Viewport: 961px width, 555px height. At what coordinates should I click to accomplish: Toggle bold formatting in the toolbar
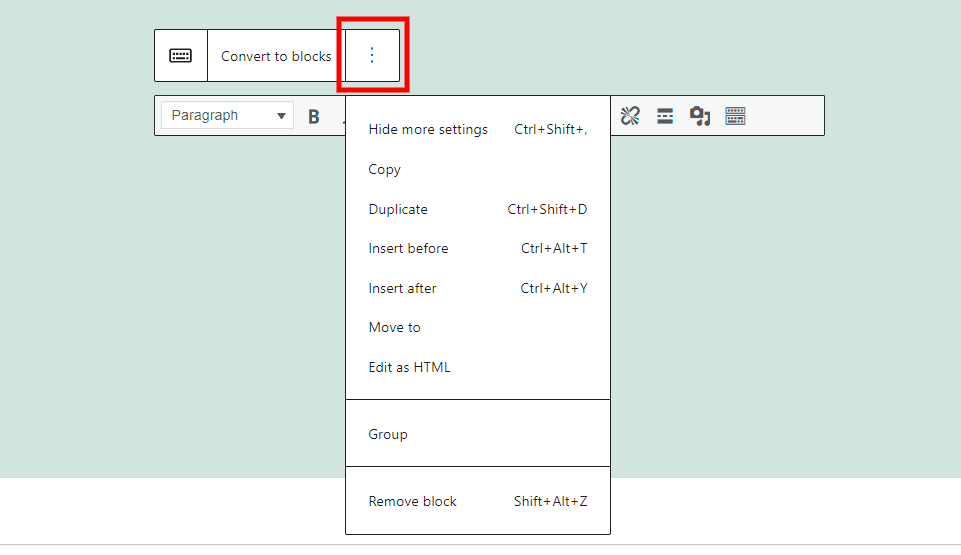pyautogui.click(x=314, y=116)
